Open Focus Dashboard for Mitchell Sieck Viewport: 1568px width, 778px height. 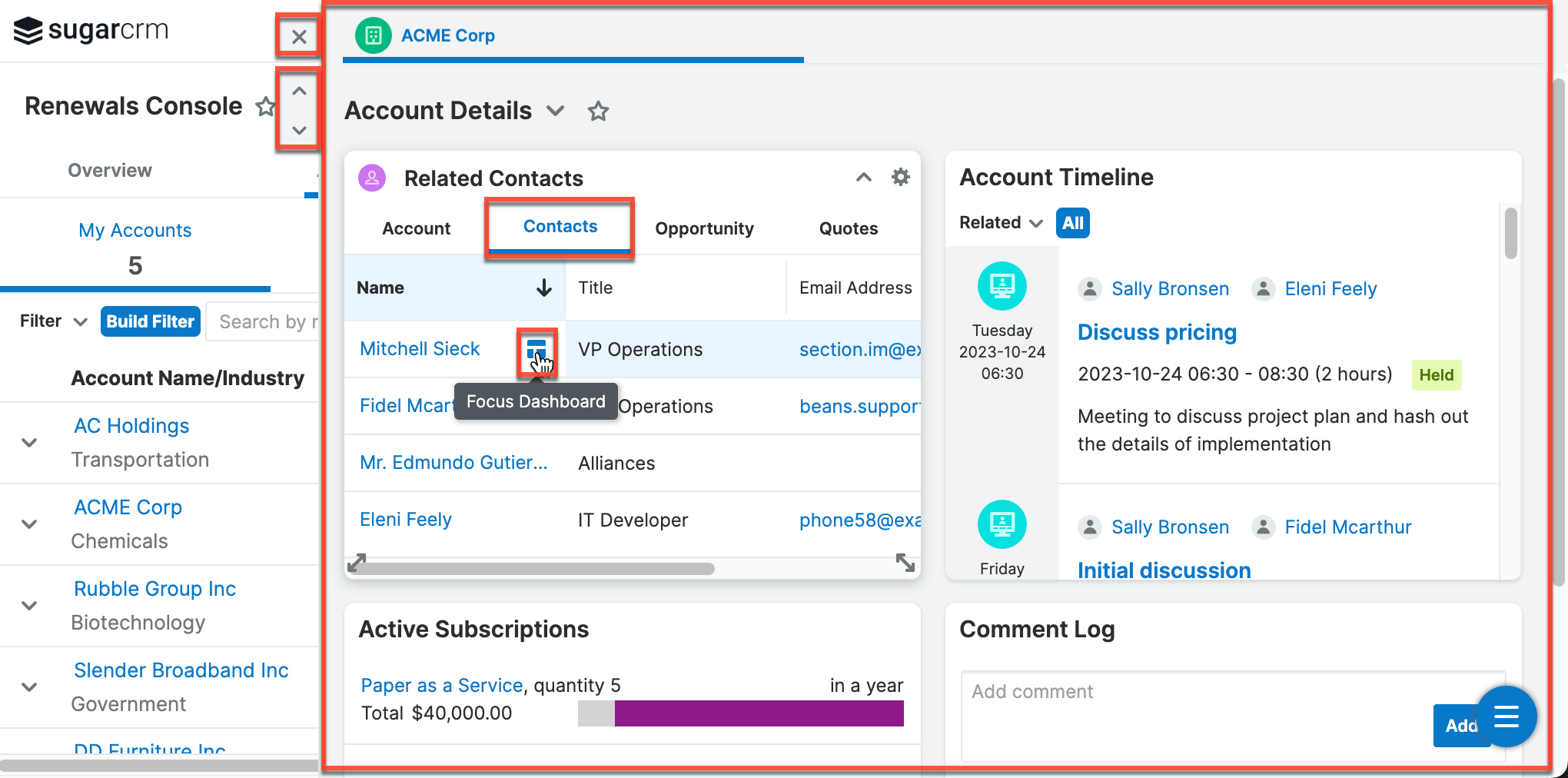(x=537, y=350)
